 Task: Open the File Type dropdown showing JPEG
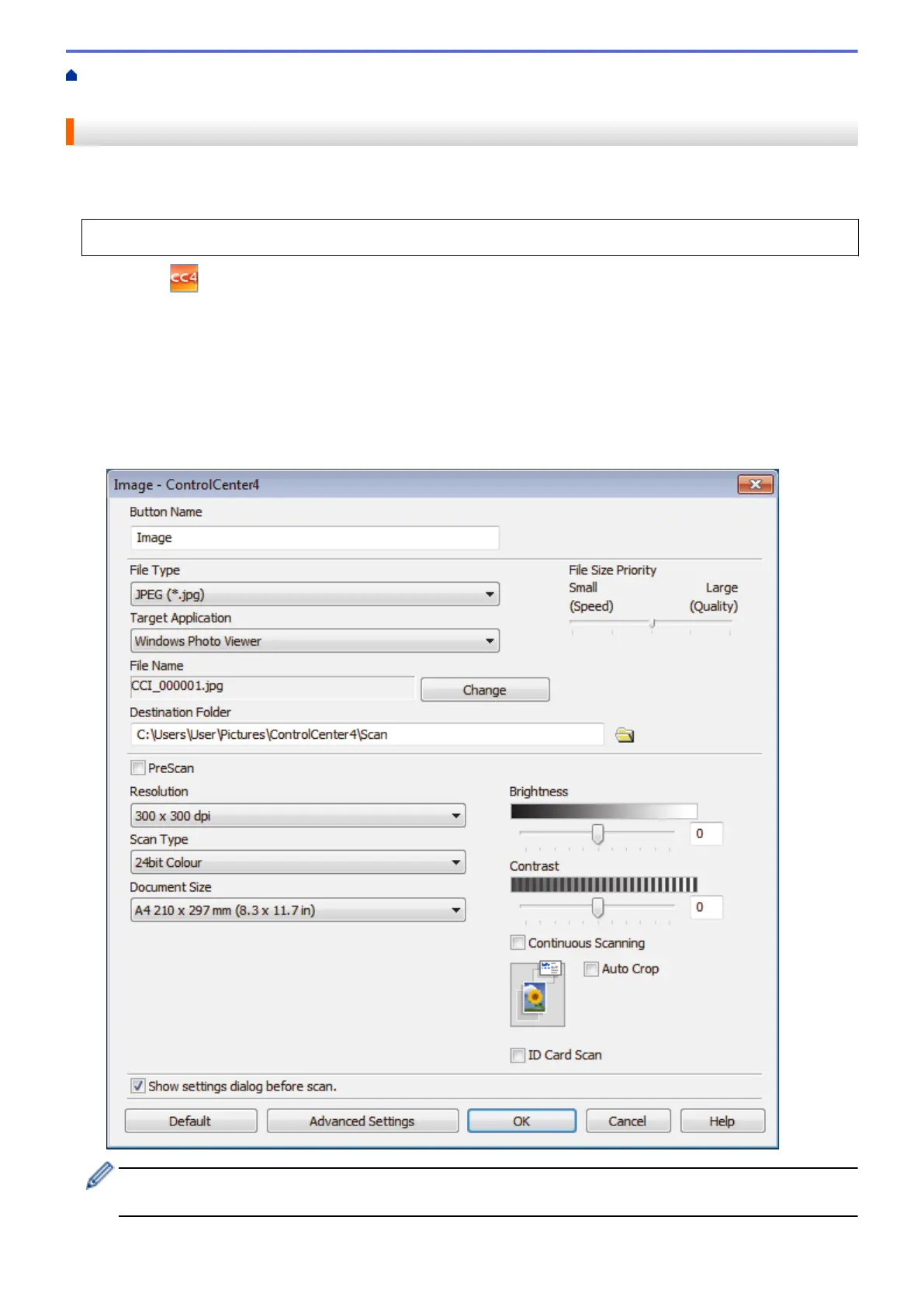click(x=315, y=595)
